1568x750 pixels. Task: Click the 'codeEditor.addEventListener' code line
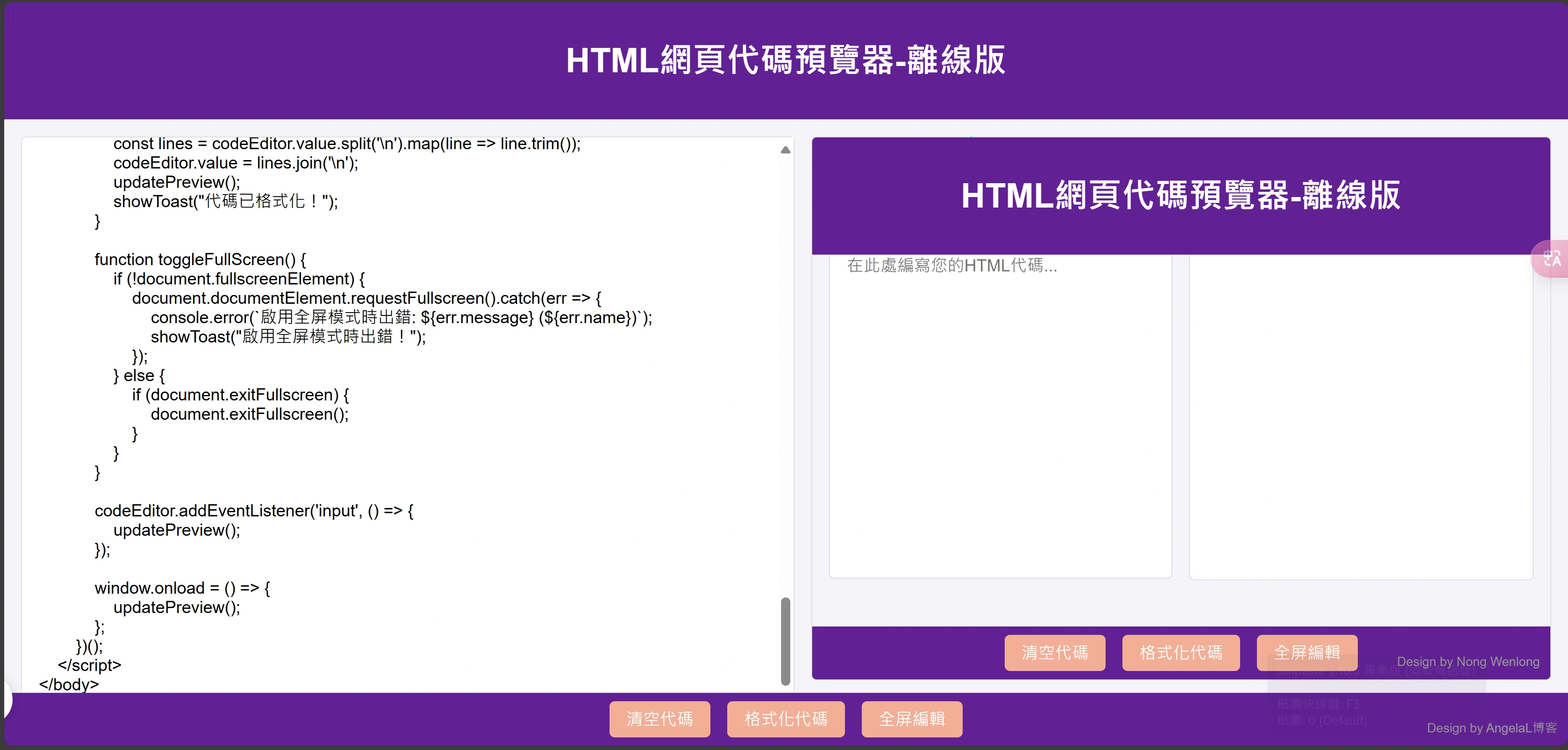click(254, 511)
